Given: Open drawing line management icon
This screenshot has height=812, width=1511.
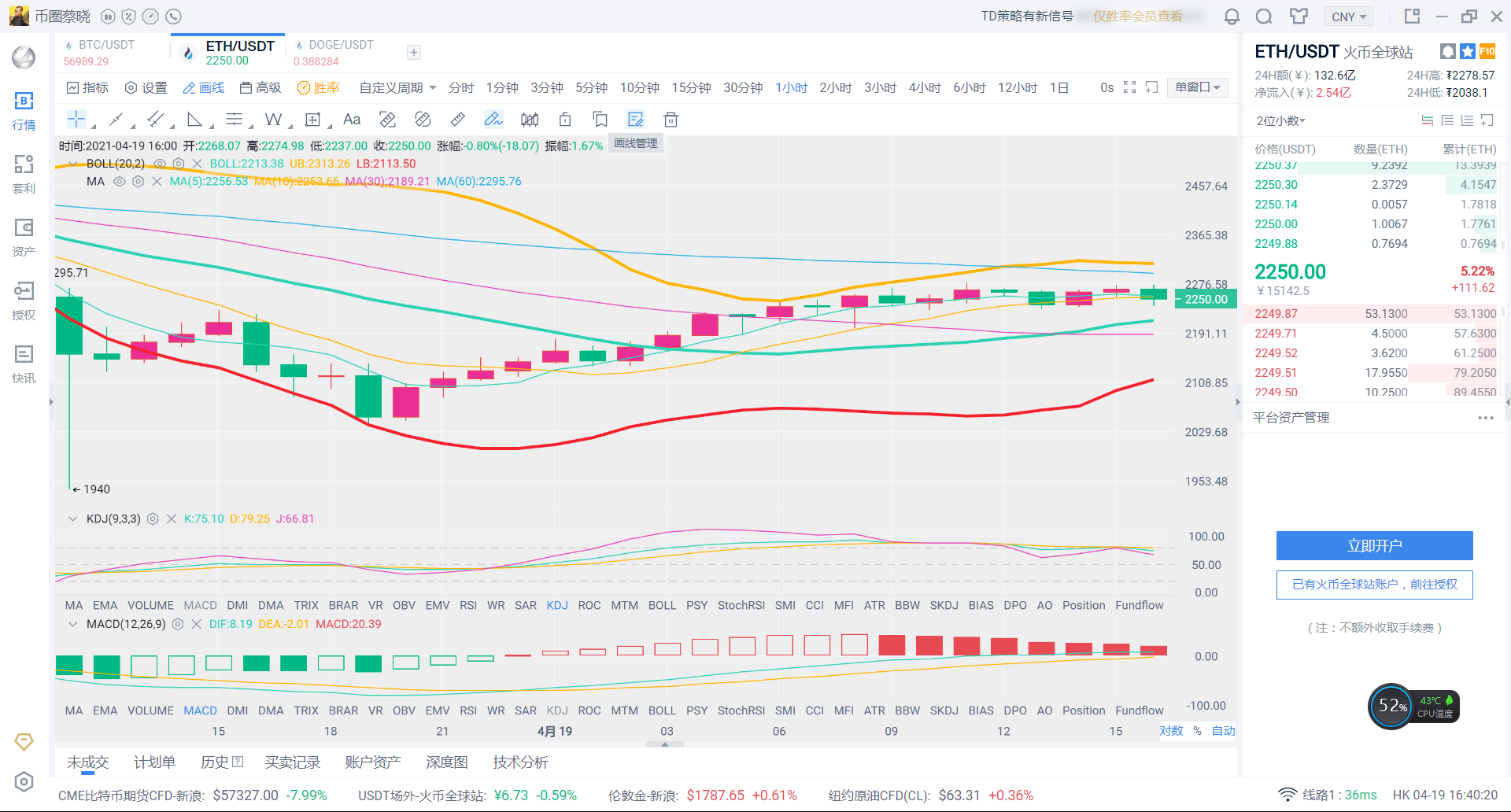Looking at the screenshot, I should pos(636,120).
